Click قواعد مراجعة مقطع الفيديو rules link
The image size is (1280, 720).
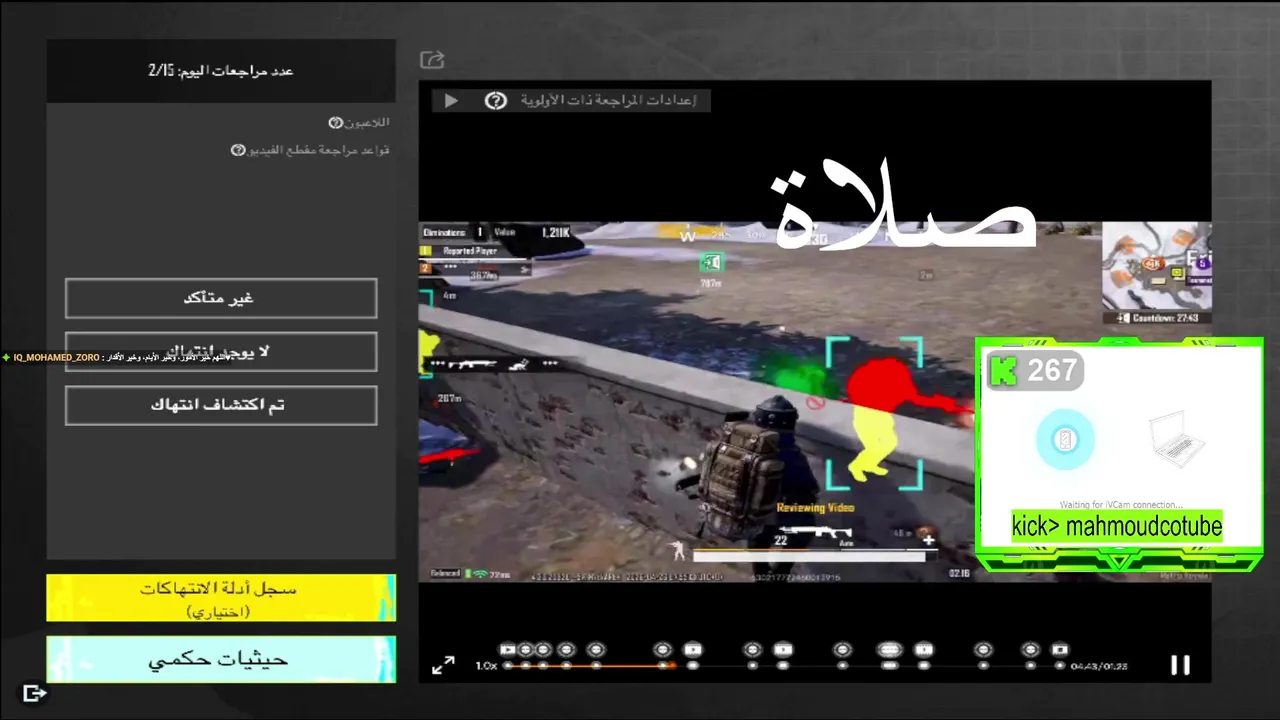click(x=319, y=150)
